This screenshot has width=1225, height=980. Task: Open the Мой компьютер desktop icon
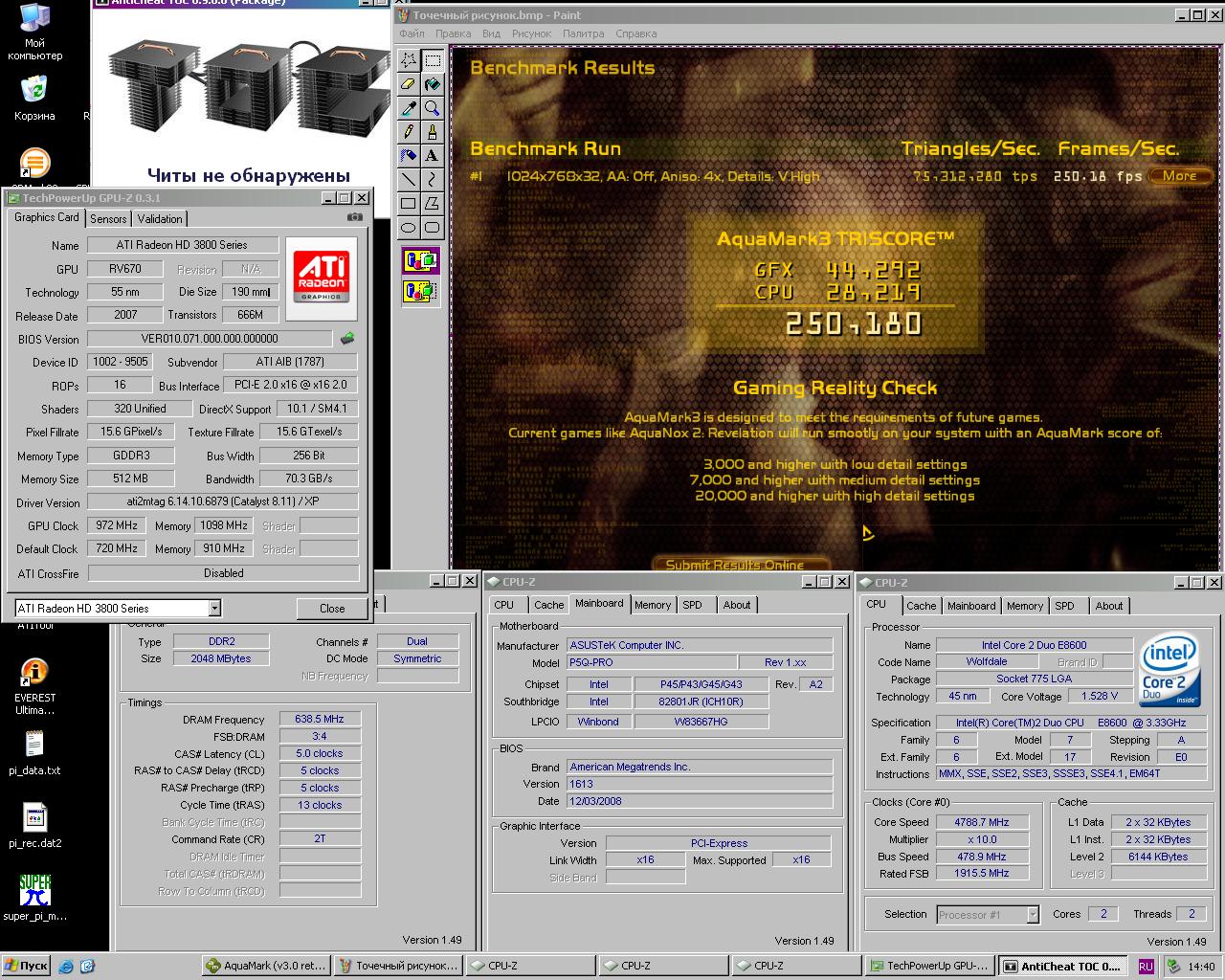(x=34, y=31)
